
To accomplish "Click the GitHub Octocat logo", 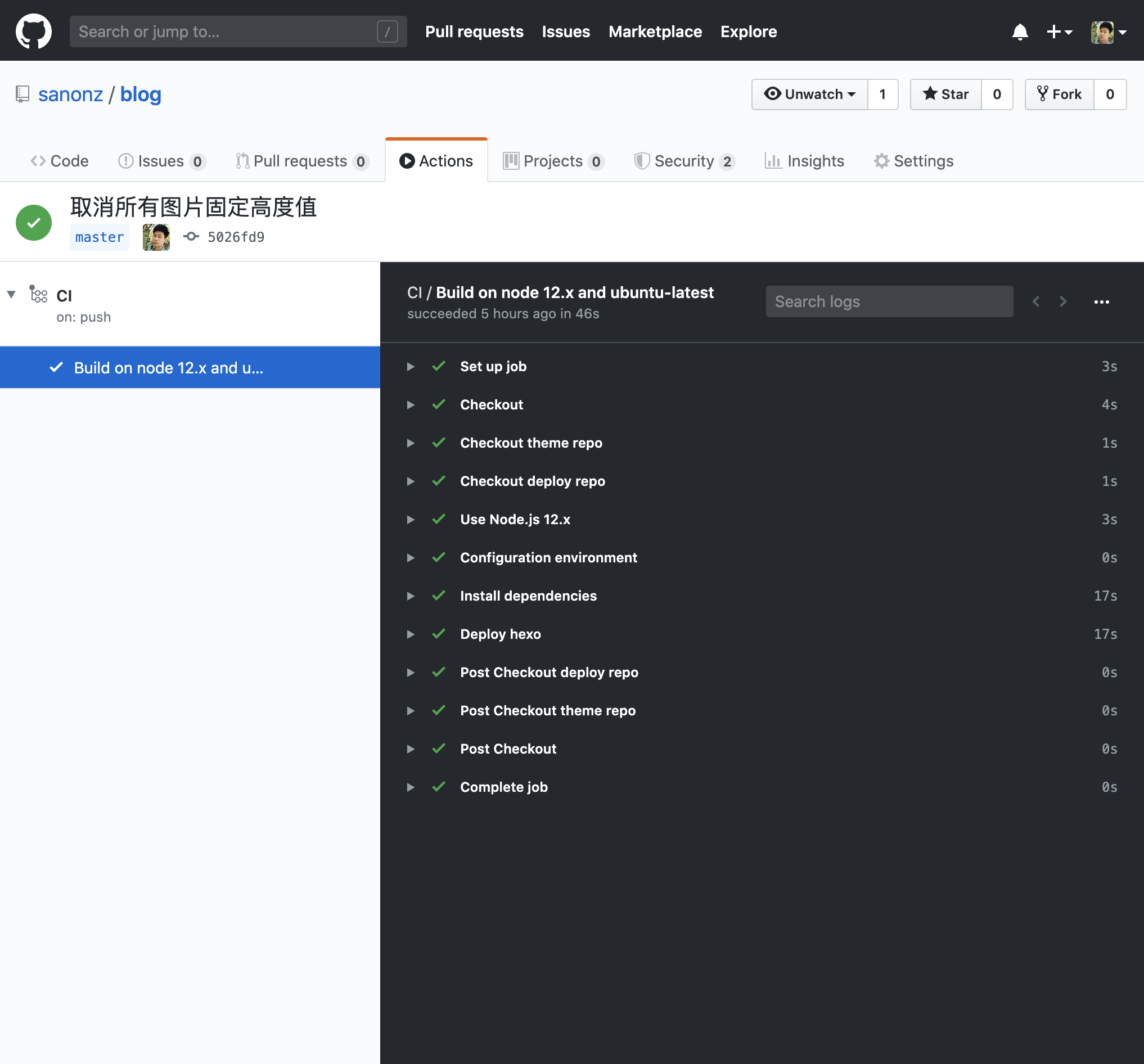I will click(x=33, y=31).
